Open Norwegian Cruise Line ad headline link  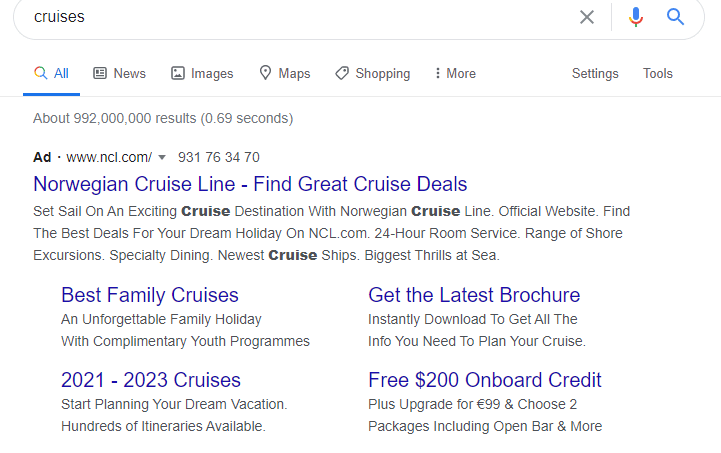(250, 184)
